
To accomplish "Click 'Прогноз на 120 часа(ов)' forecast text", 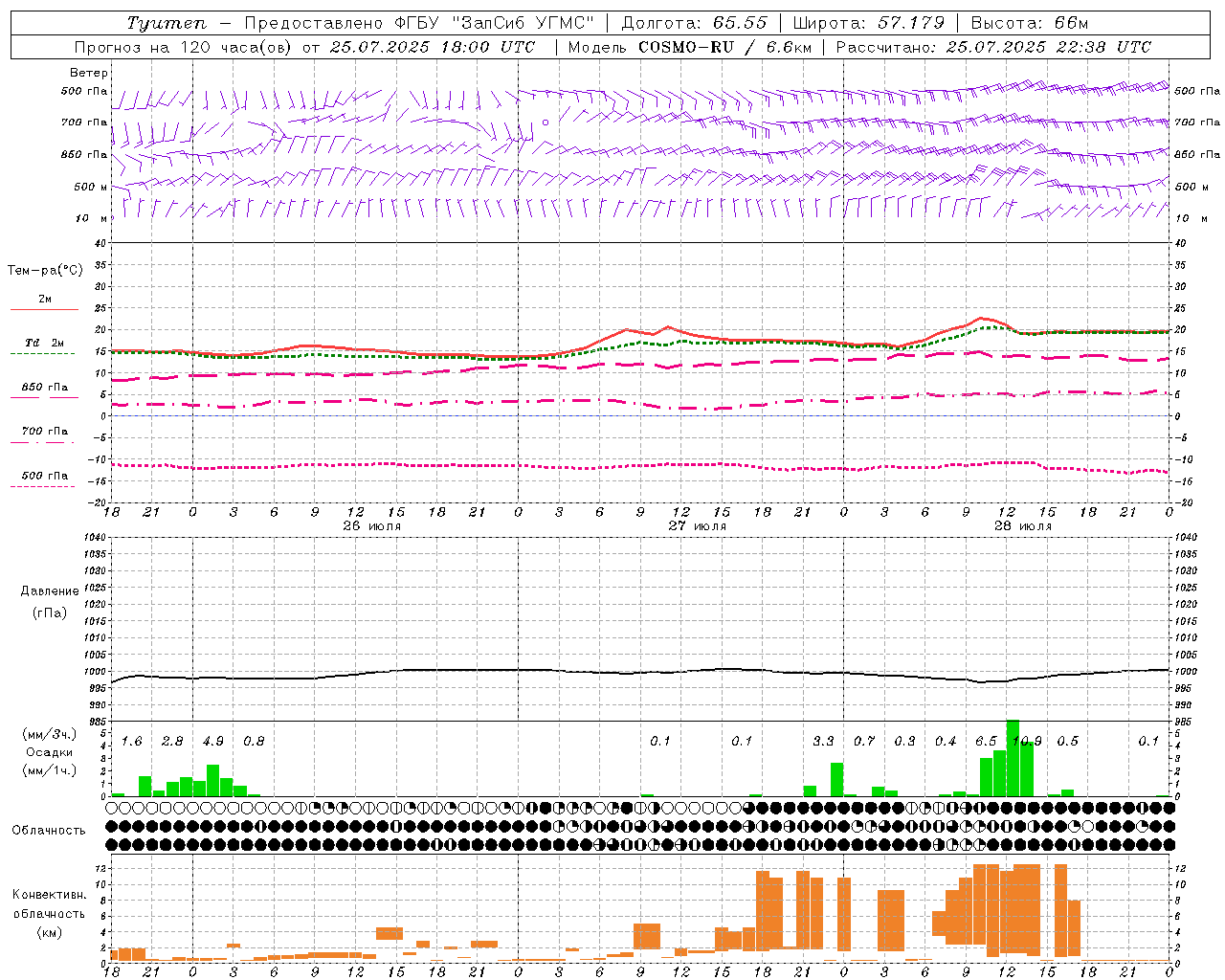I will pos(183,47).
